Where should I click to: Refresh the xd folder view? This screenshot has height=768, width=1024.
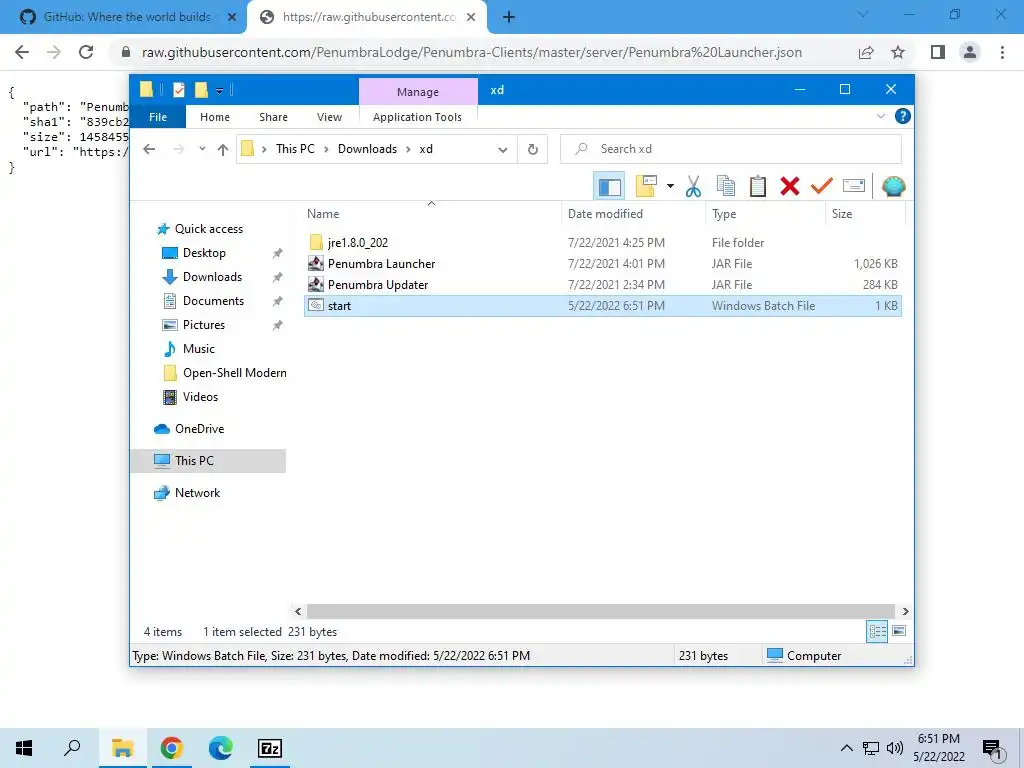pos(533,150)
